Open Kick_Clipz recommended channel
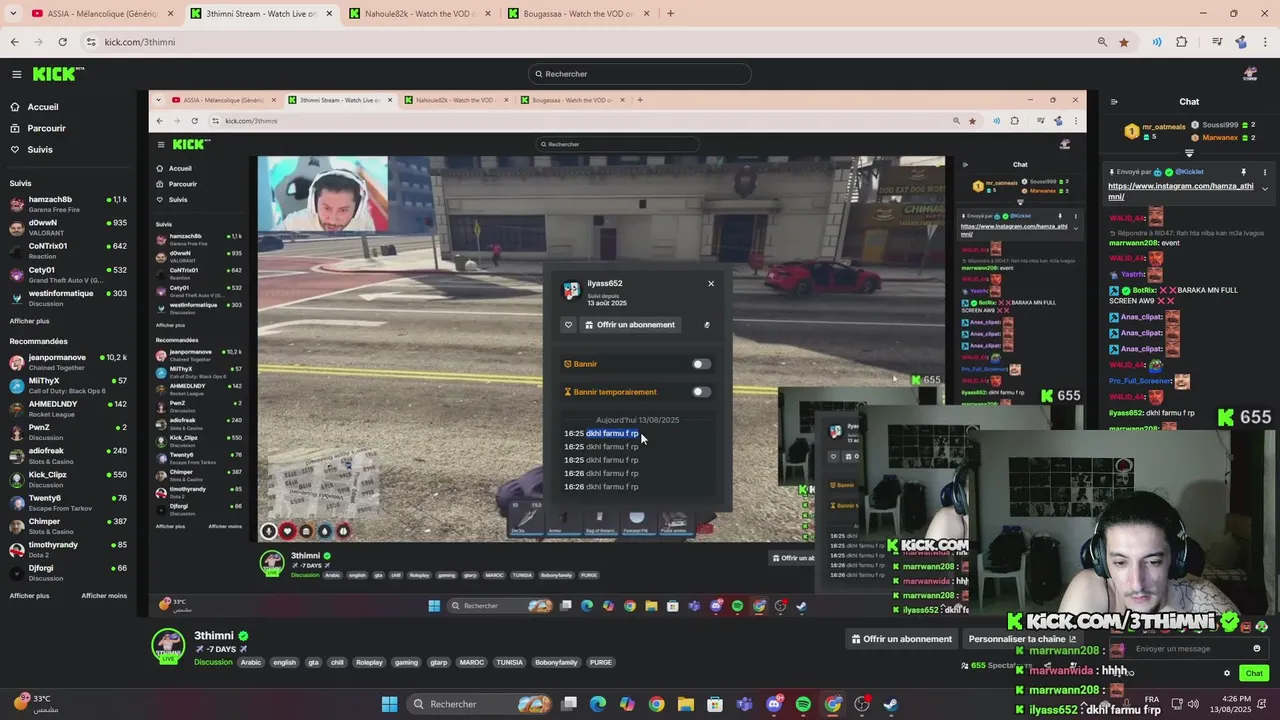Screen dimensions: 1280x720 coord(68,479)
